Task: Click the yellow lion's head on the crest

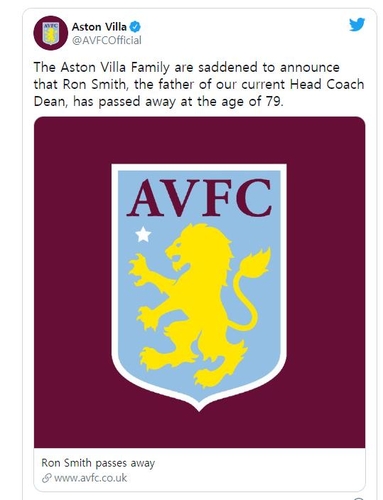Action: 197,247
